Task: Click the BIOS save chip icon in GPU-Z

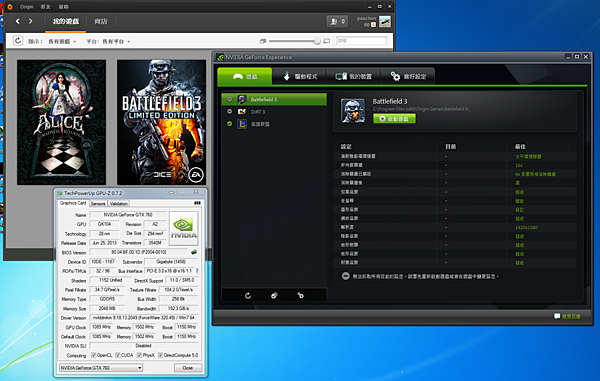Action: 194,252
